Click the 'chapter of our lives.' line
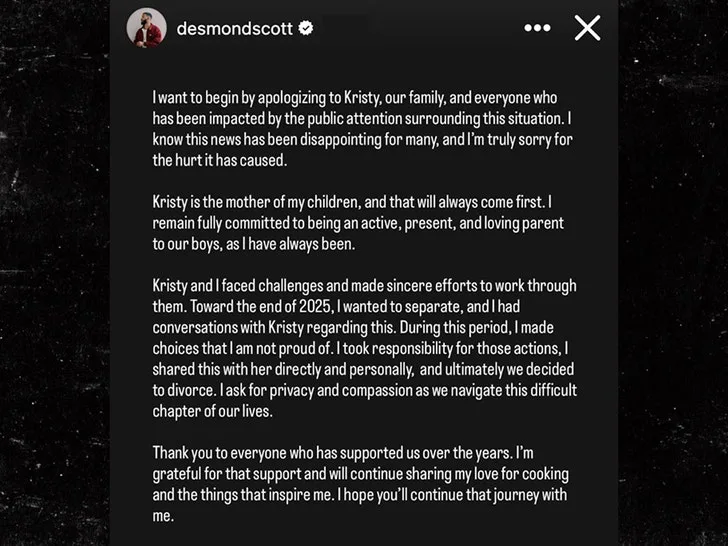Viewport: 728px width, 546px height. (213, 411)
